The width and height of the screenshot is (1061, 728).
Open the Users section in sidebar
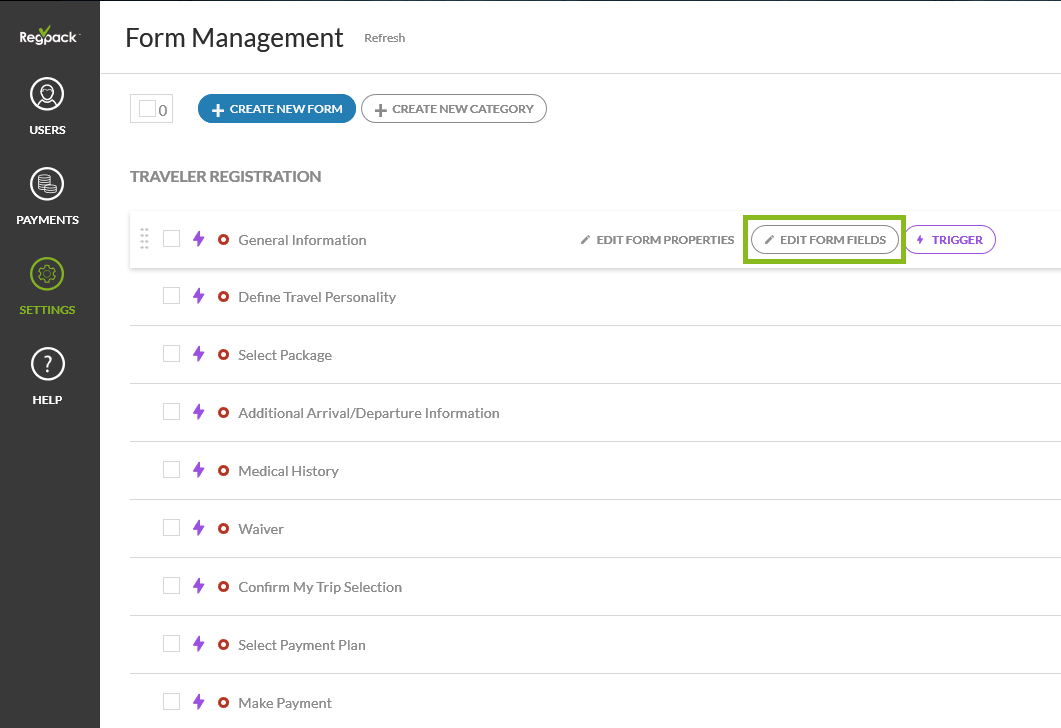click(47, 97)
